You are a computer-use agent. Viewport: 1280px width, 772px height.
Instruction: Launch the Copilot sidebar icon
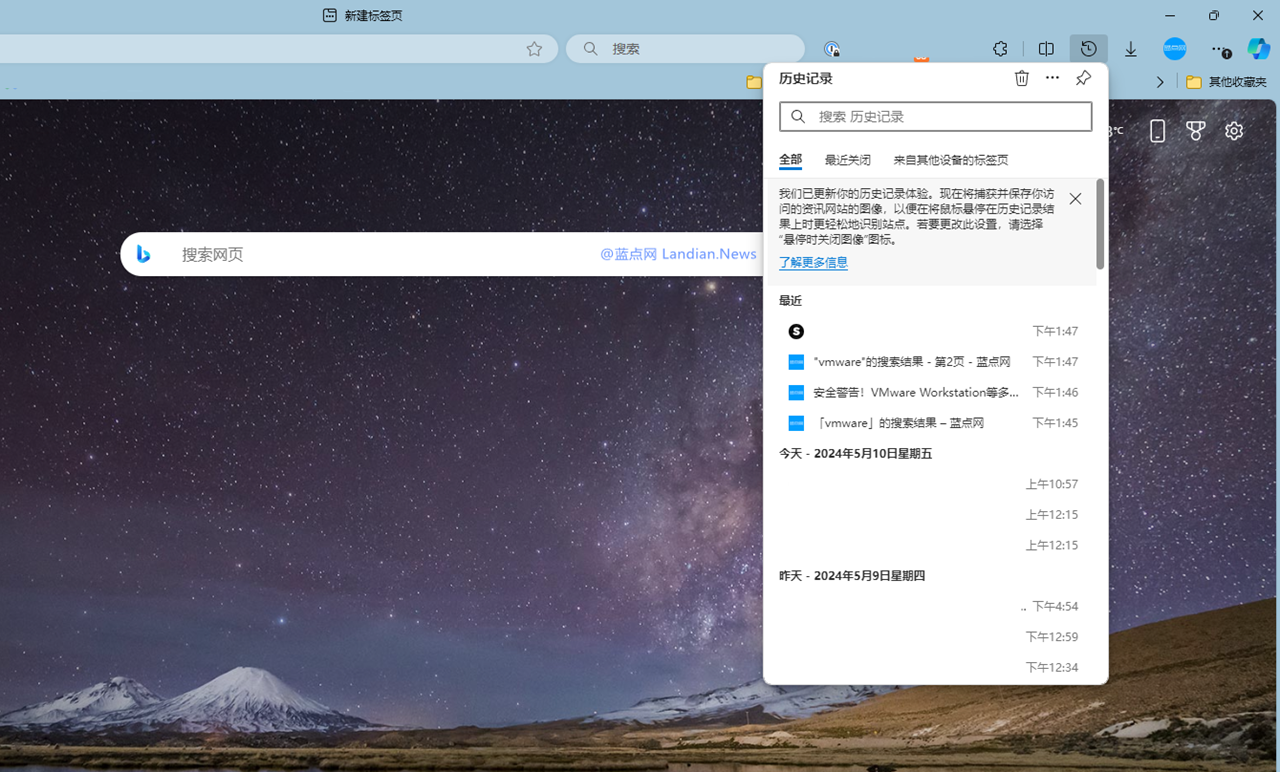click(1258, 48)
